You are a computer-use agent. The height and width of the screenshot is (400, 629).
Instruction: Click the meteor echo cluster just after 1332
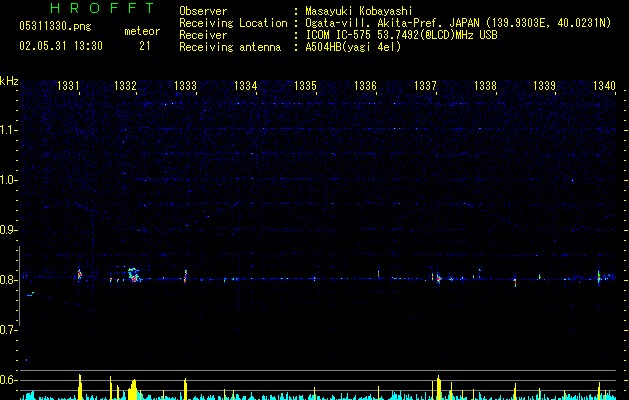pyautogui.click(x=134, y=275)
